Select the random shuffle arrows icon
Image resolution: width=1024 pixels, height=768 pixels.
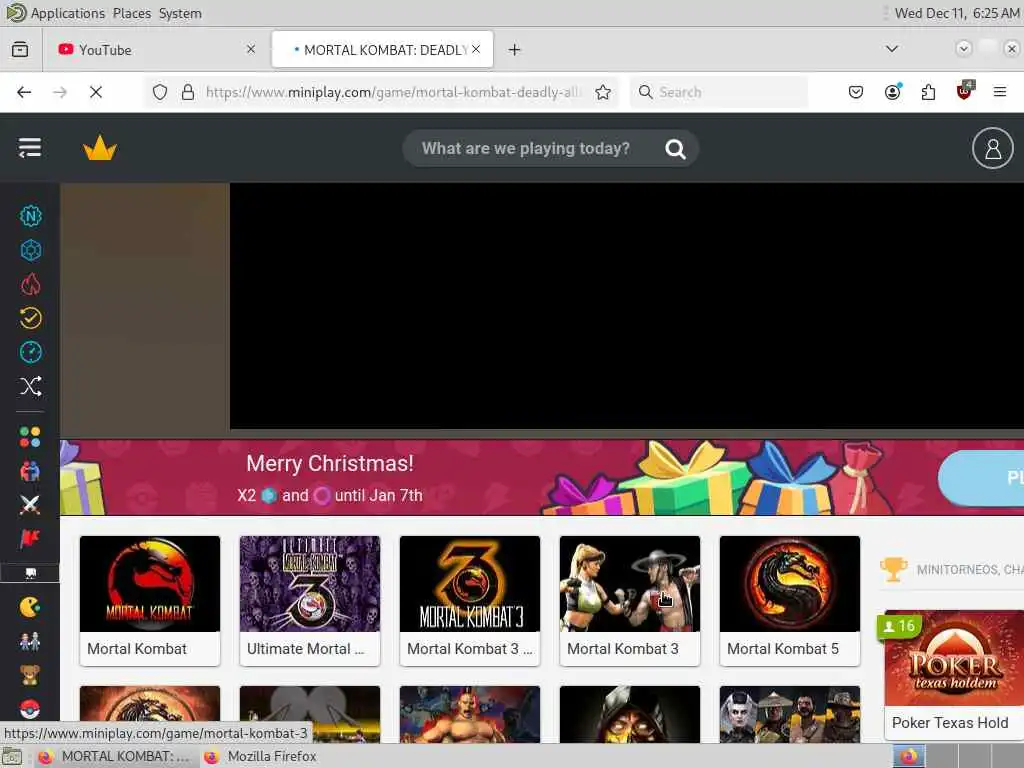click(x=30, y=386)
